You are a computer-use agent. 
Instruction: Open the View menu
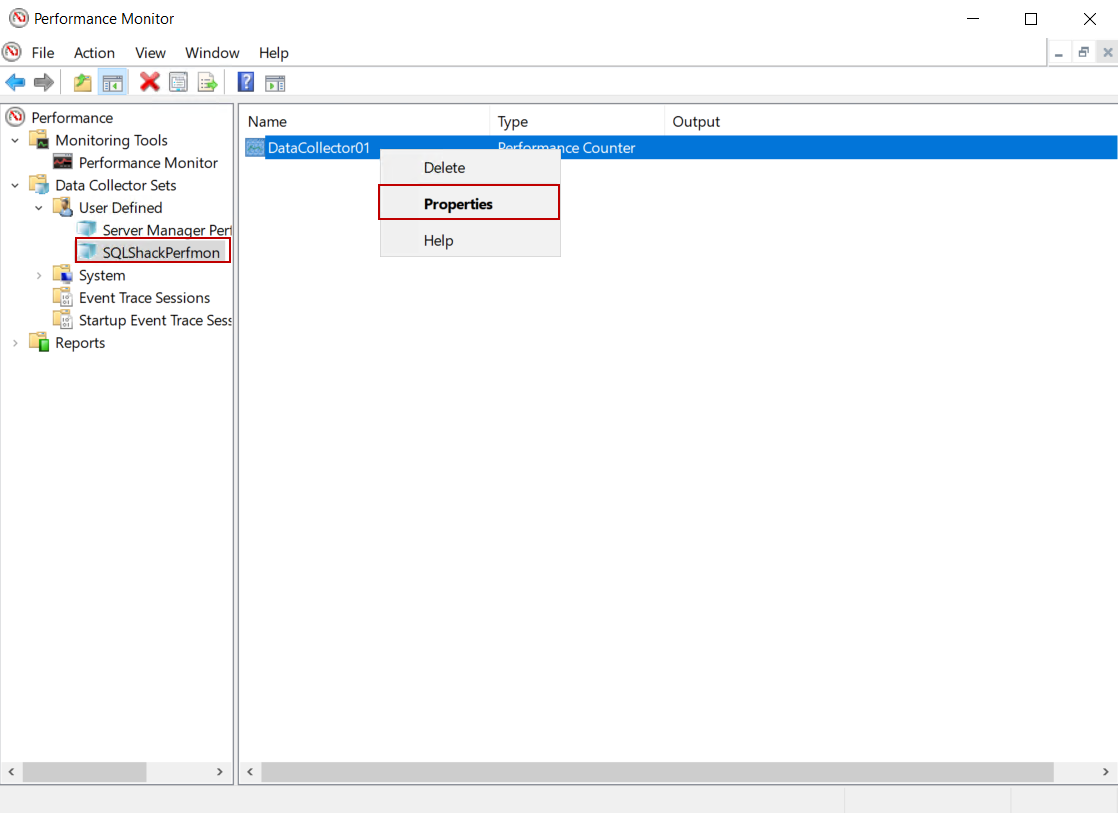pyautogui.click(x=150, y=53)
